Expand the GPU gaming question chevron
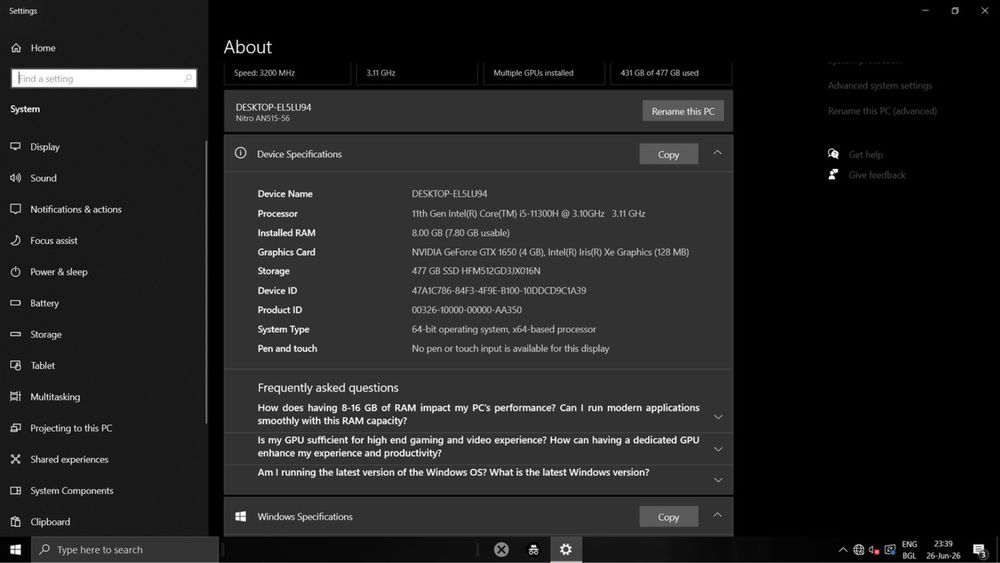Image resolution: width=1000 pixels, height=563 pixels. tap(718, 449)
